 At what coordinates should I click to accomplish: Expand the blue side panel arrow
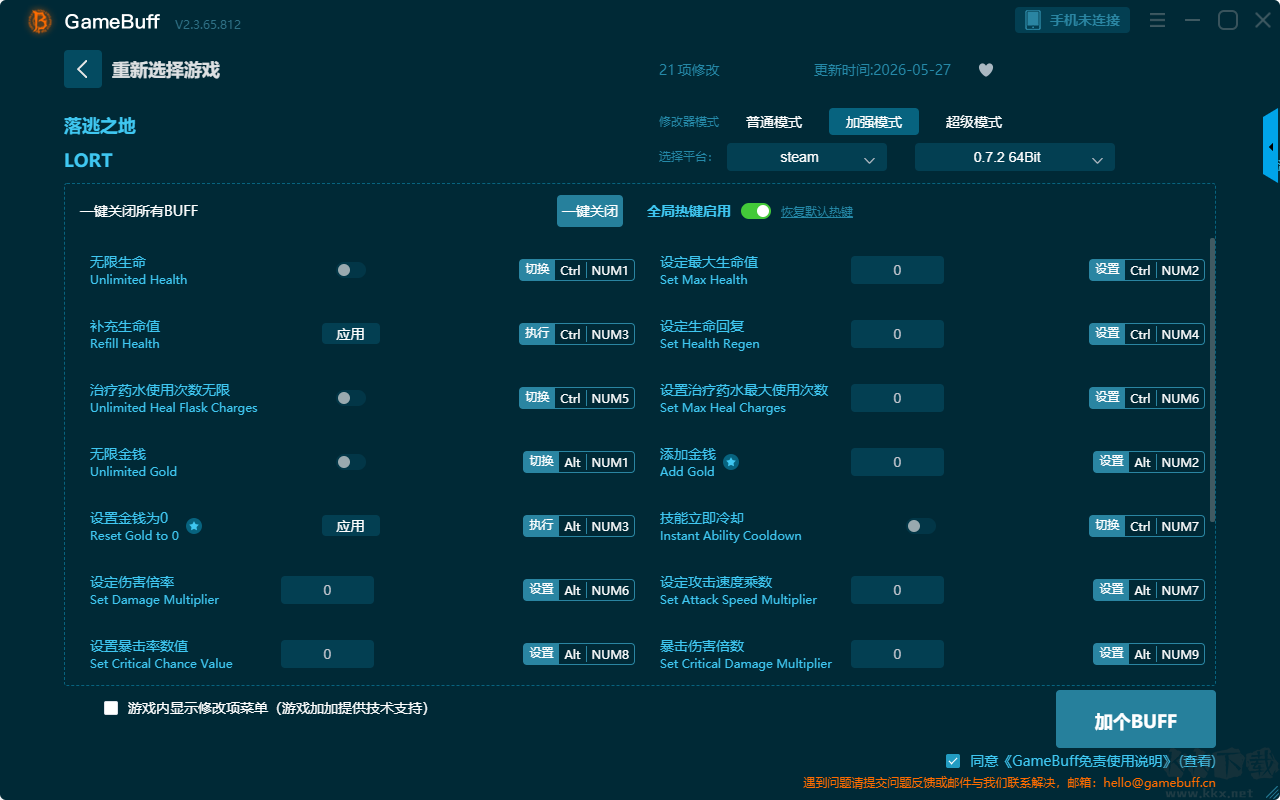pos(1271,146)
